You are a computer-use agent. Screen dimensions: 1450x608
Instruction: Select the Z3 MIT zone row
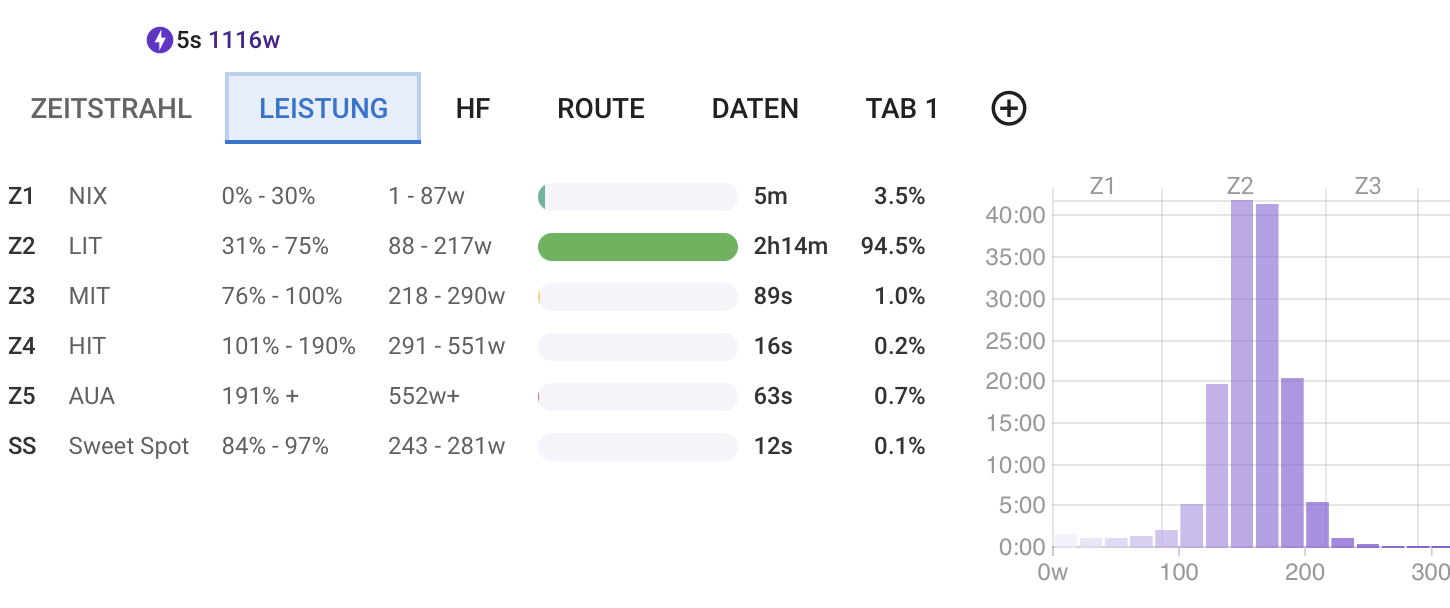[x=89, y=296]
